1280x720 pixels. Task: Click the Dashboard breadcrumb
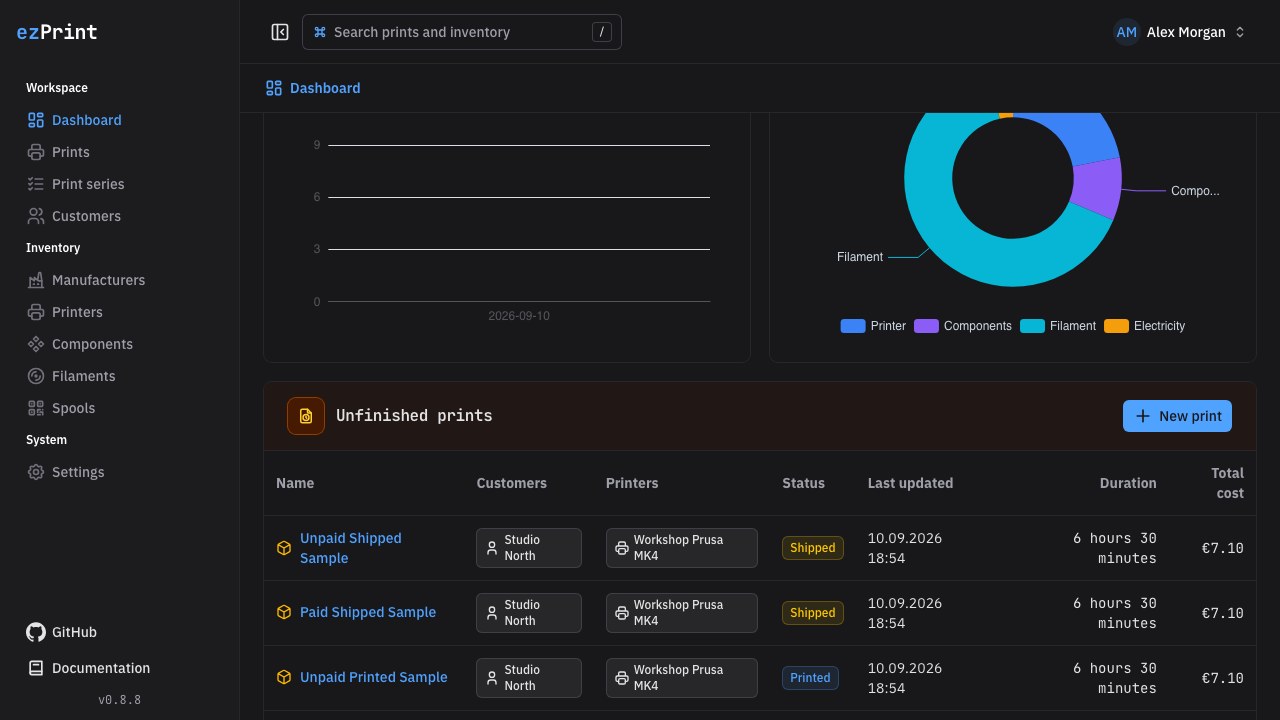coord(313,88)
